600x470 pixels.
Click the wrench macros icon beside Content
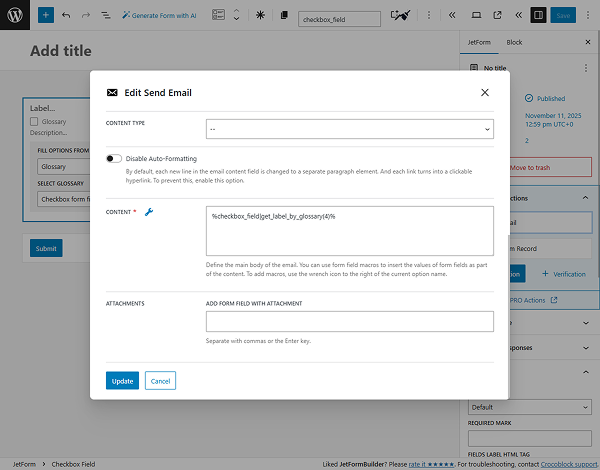coord(149,212)
